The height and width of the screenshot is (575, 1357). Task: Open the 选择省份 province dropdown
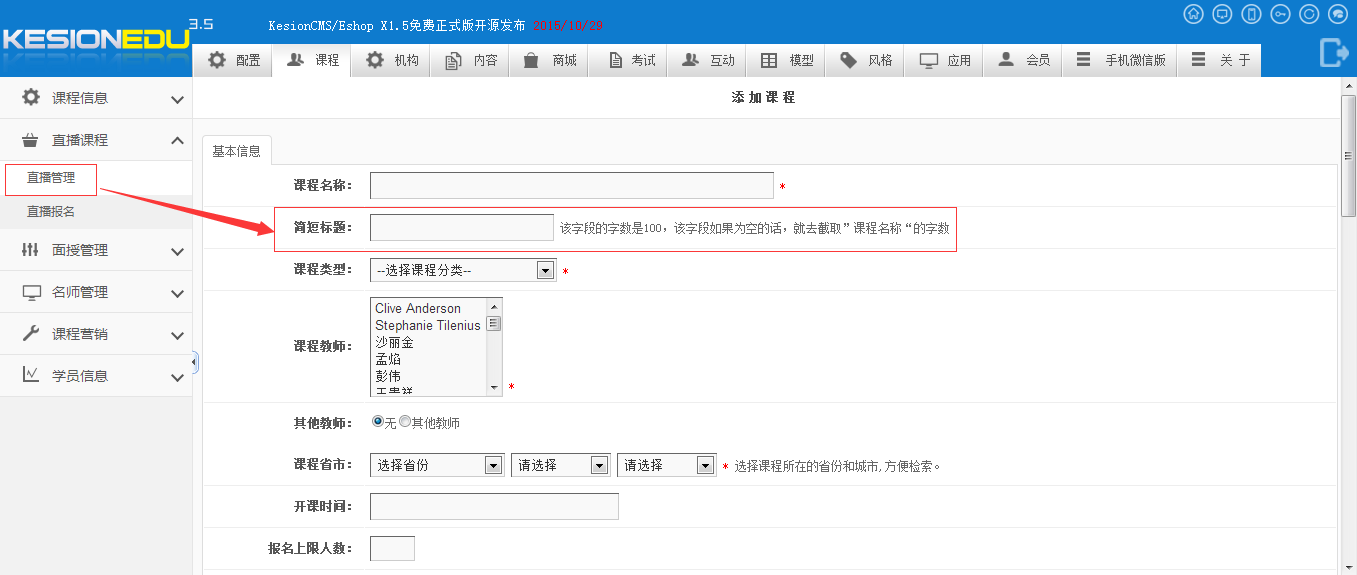click(x=436, y=465)
